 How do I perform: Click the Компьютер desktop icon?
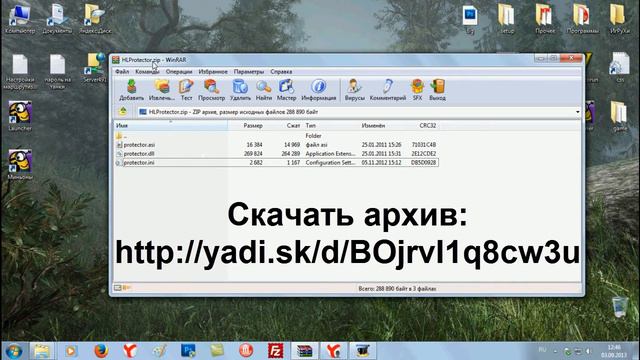tap(20, 18)
